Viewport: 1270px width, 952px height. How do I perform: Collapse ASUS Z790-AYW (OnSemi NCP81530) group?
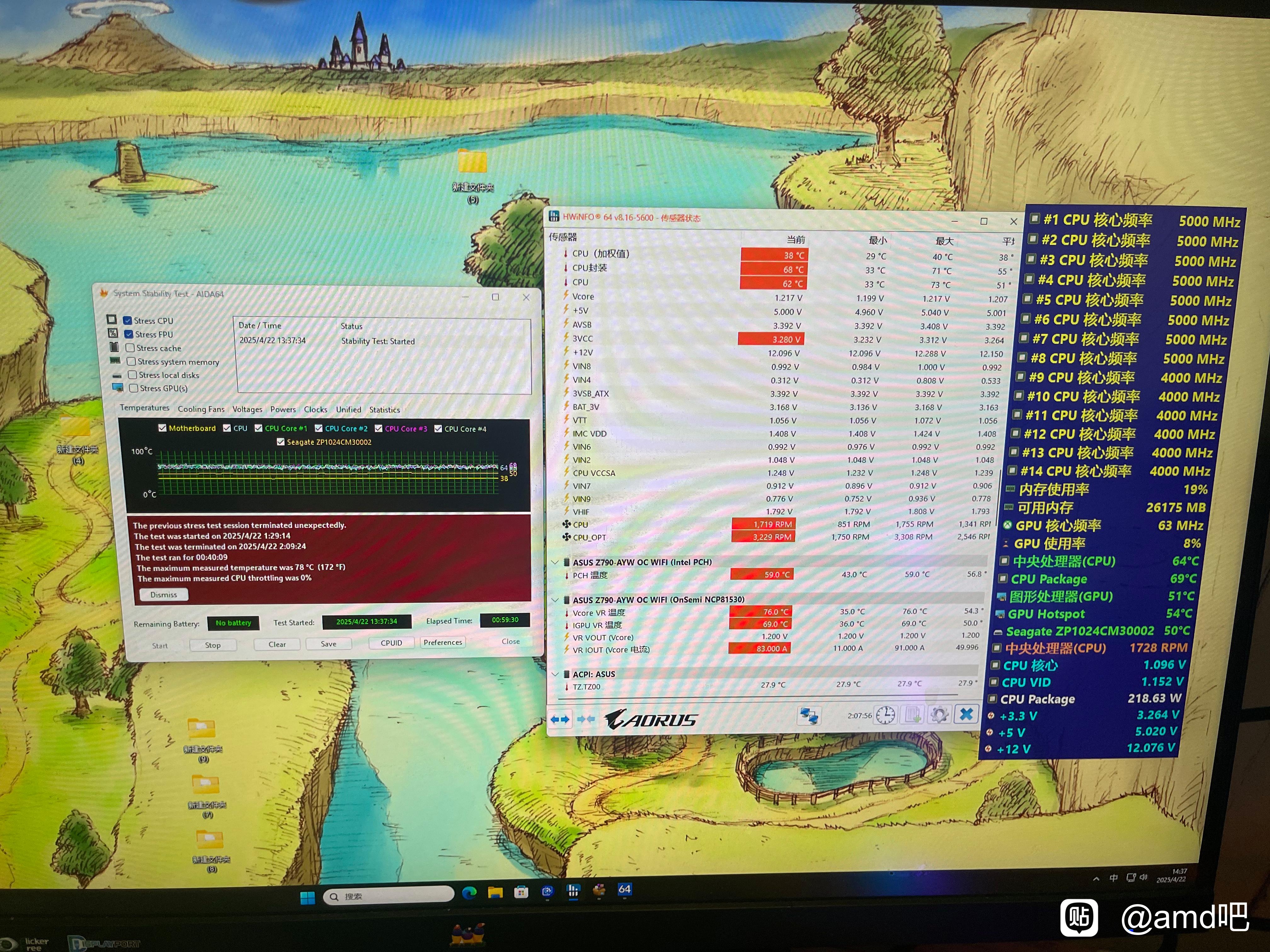coord(555,600)
